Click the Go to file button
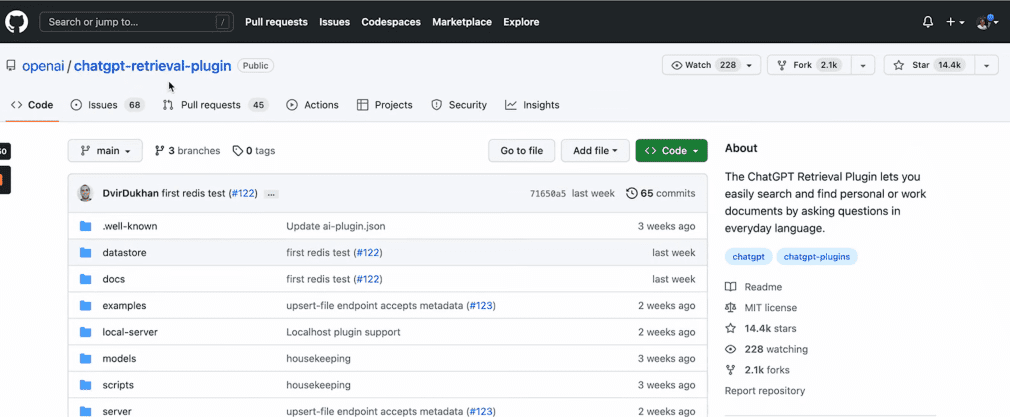 pyautogui.click(x=522, y=151)
